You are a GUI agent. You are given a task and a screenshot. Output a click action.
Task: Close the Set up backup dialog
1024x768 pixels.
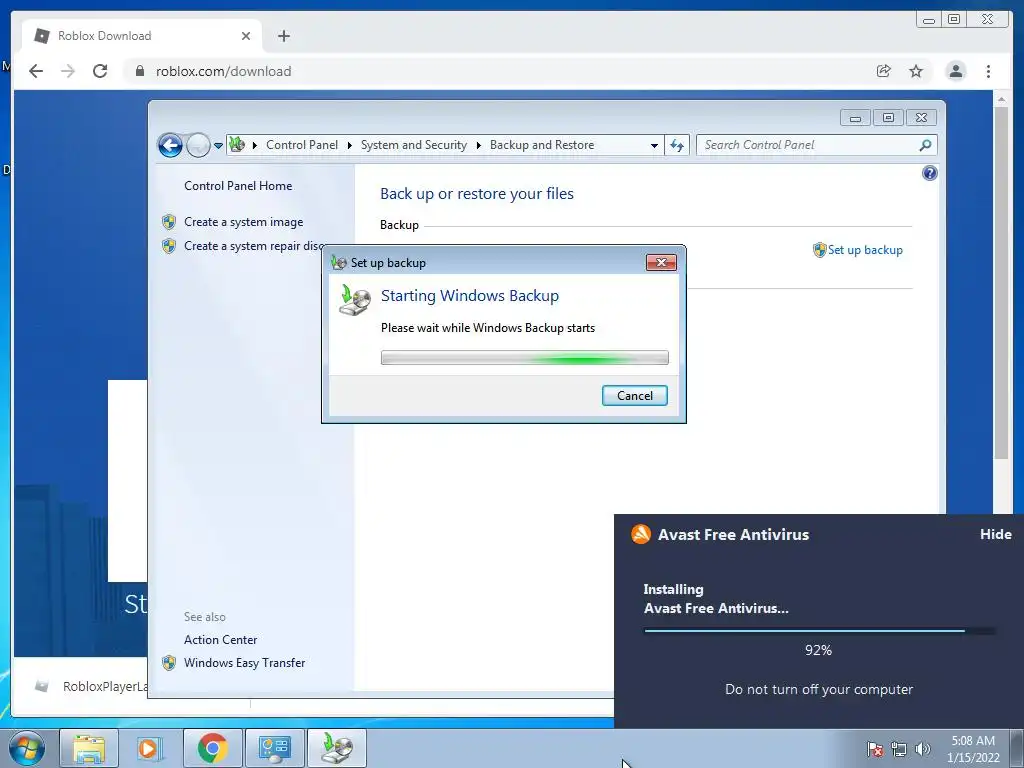[x=661, y=263]
